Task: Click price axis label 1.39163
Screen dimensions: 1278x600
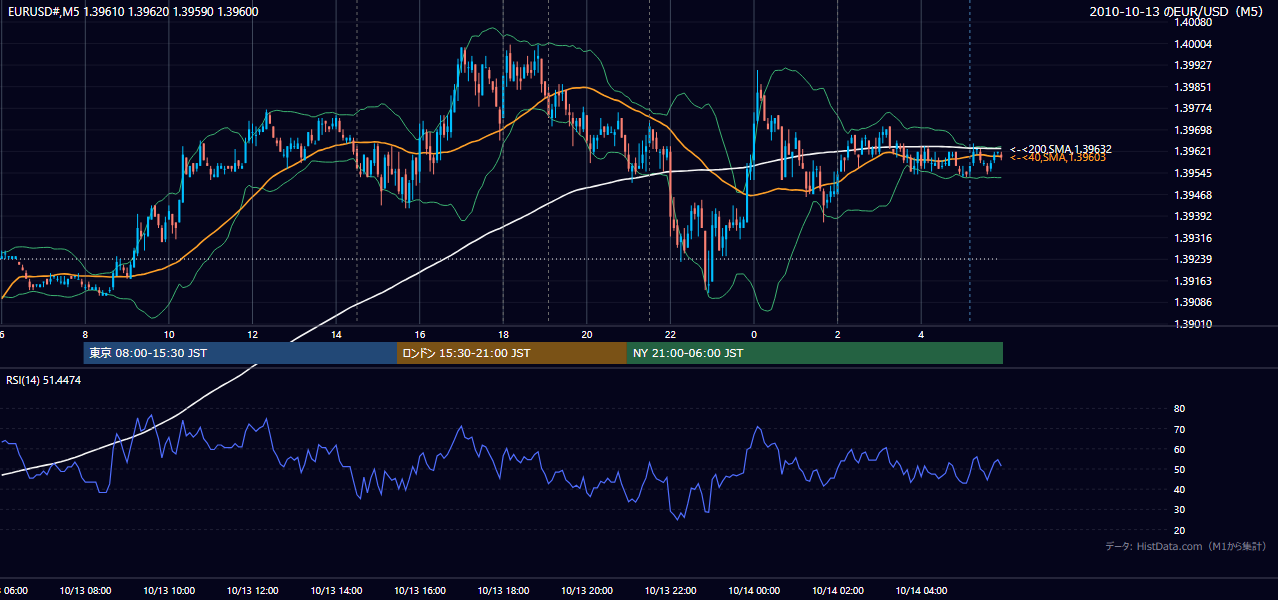Action: [1193, 282]
